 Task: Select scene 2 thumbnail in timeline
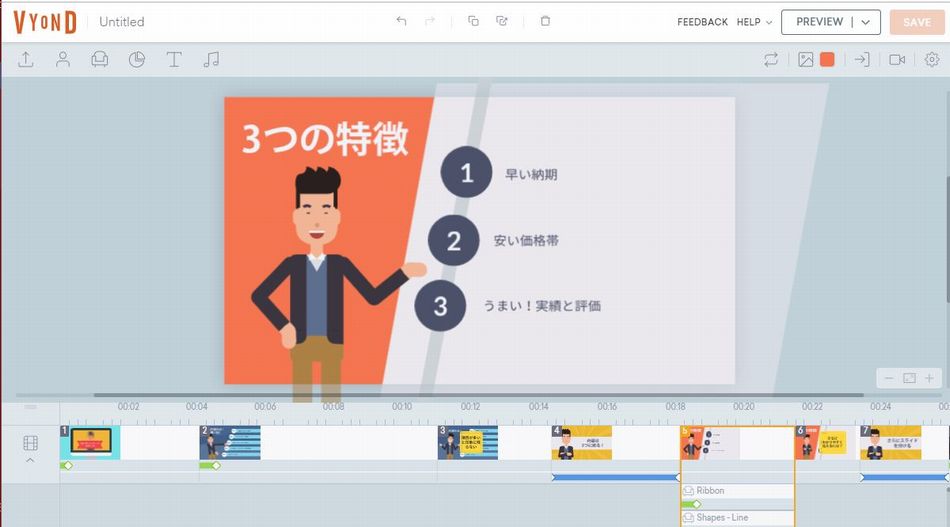[x=230, y=442]
